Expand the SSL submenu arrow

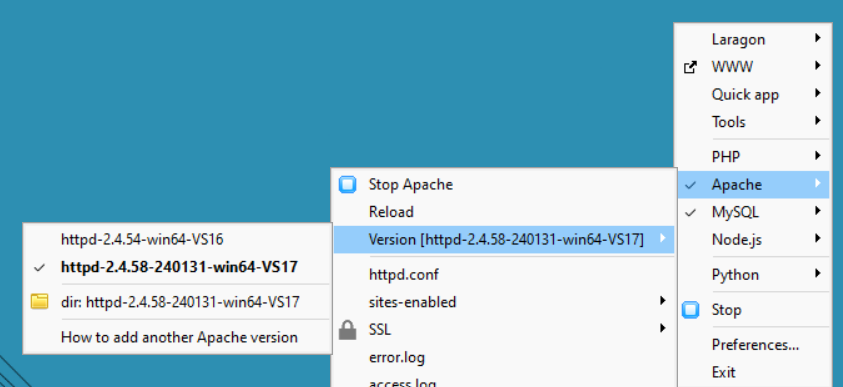tap(663, 328)
